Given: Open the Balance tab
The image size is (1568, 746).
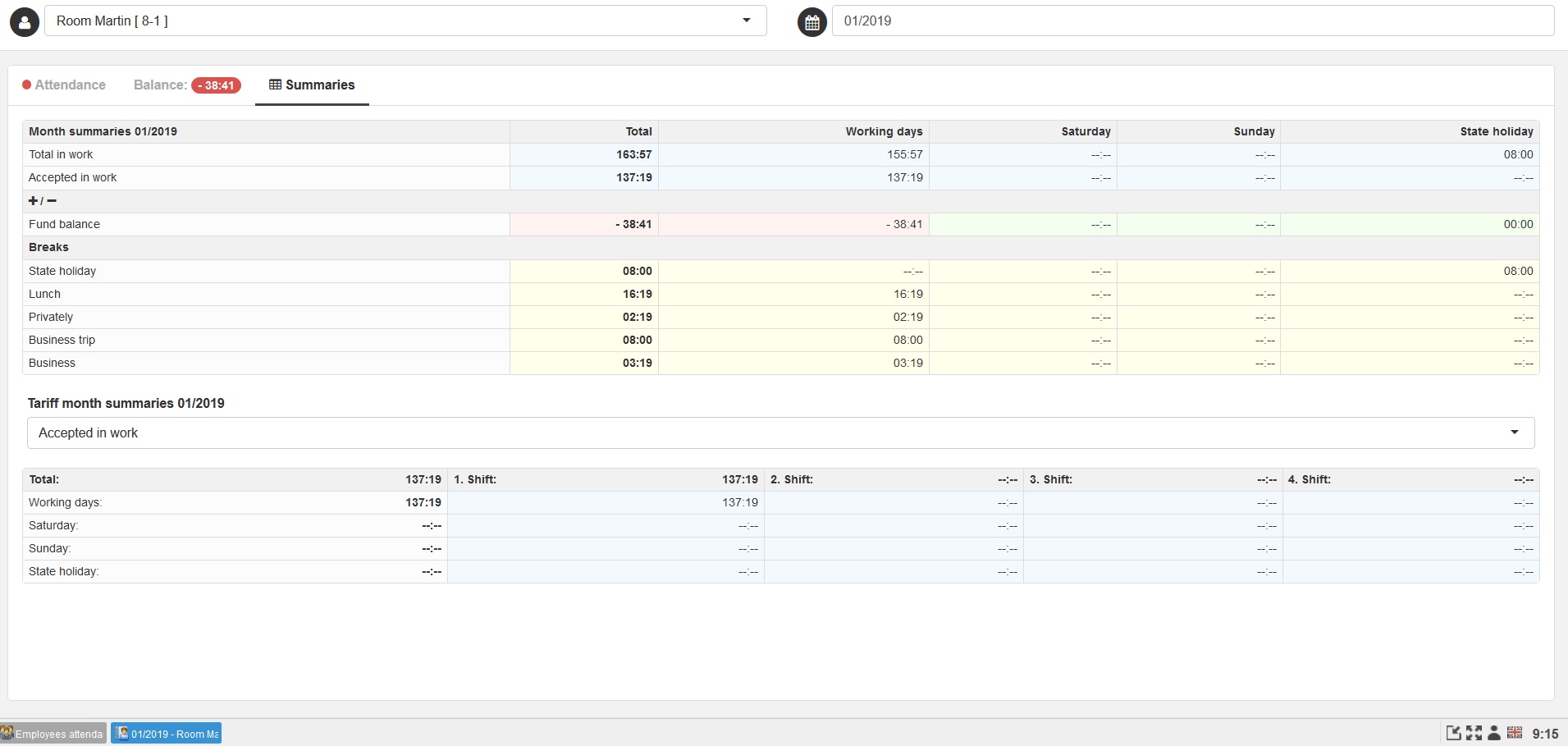Looking at the screenshot, I should pos(187,85).
